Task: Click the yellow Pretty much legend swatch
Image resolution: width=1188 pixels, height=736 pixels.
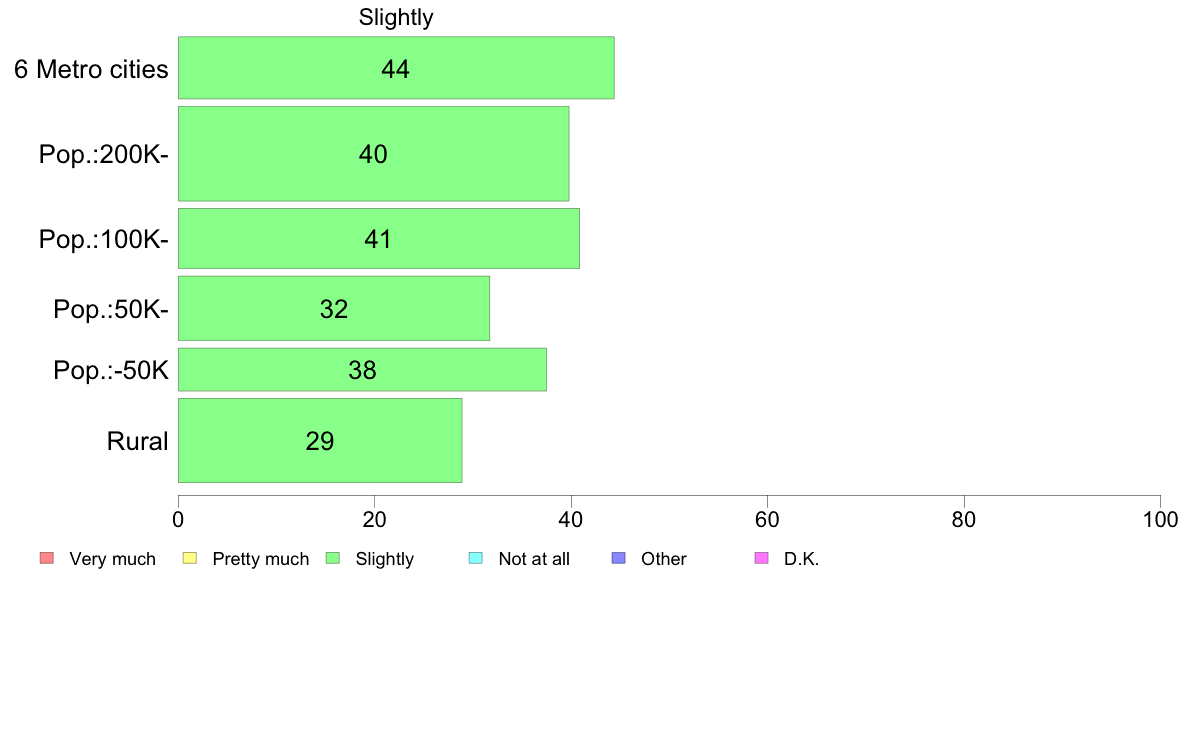Action: pos(189,558)
